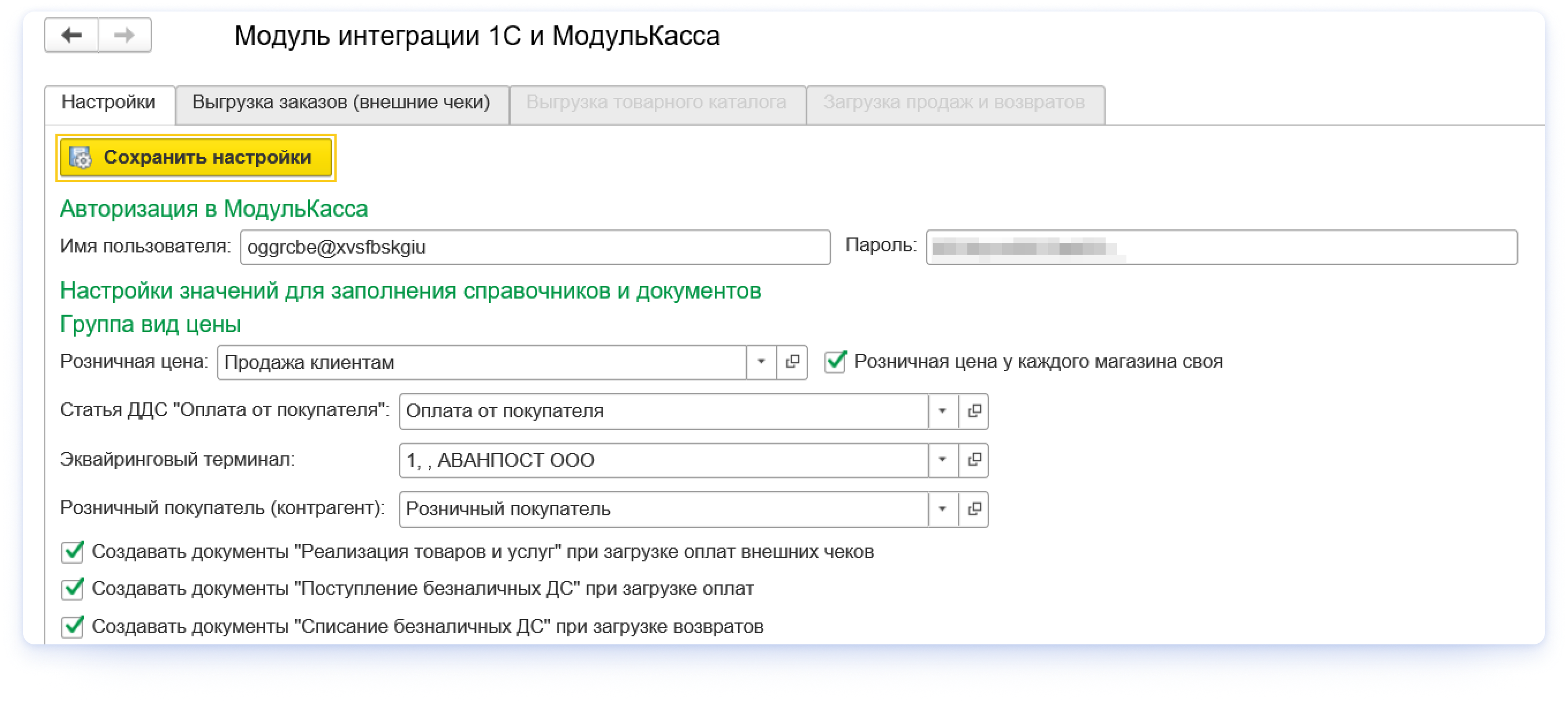1568x702 pixels.
Task: Click the gear icon on the save button
Action: [80, 157]
